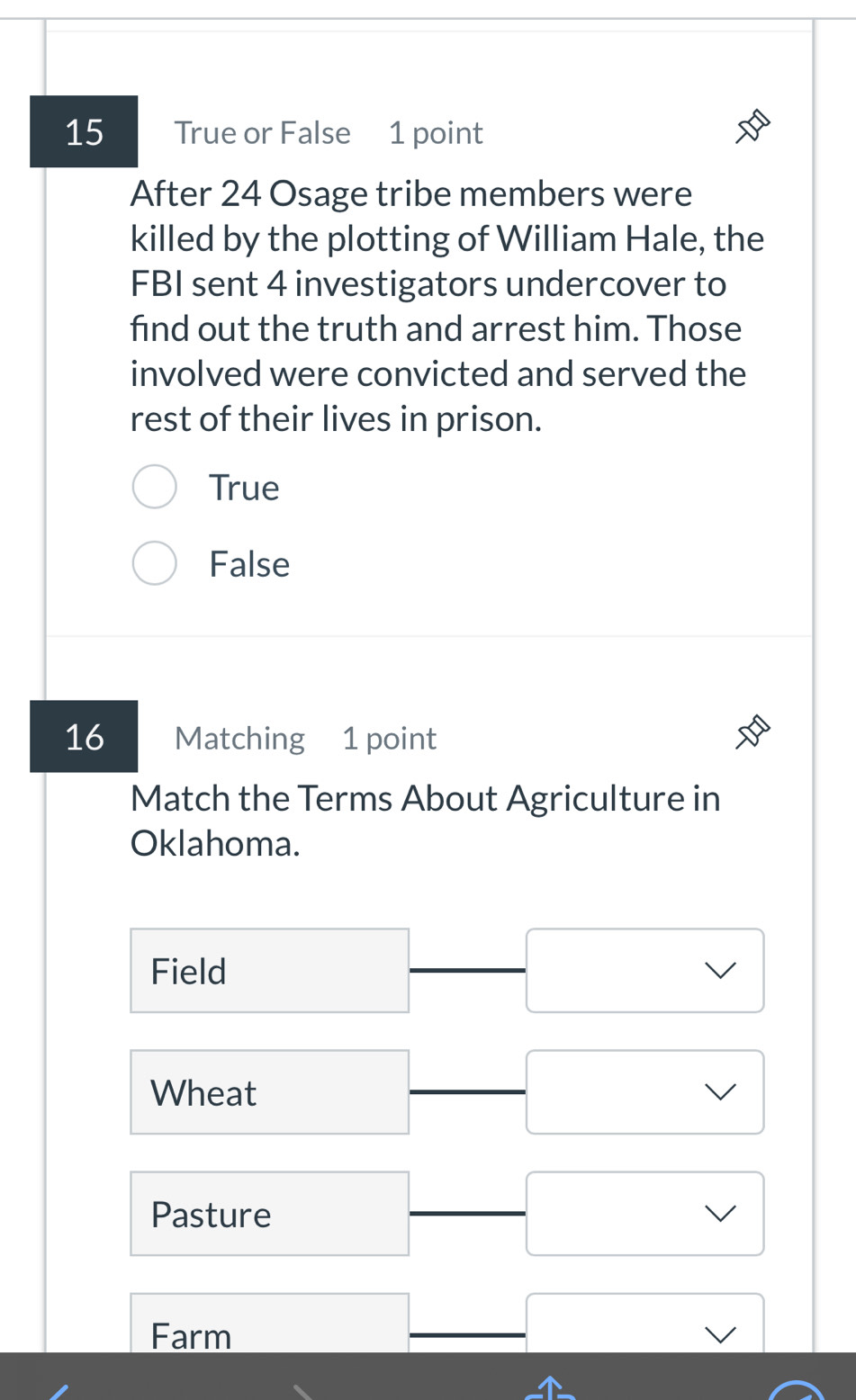Tap the Safari compass icon

[797, 1390]
